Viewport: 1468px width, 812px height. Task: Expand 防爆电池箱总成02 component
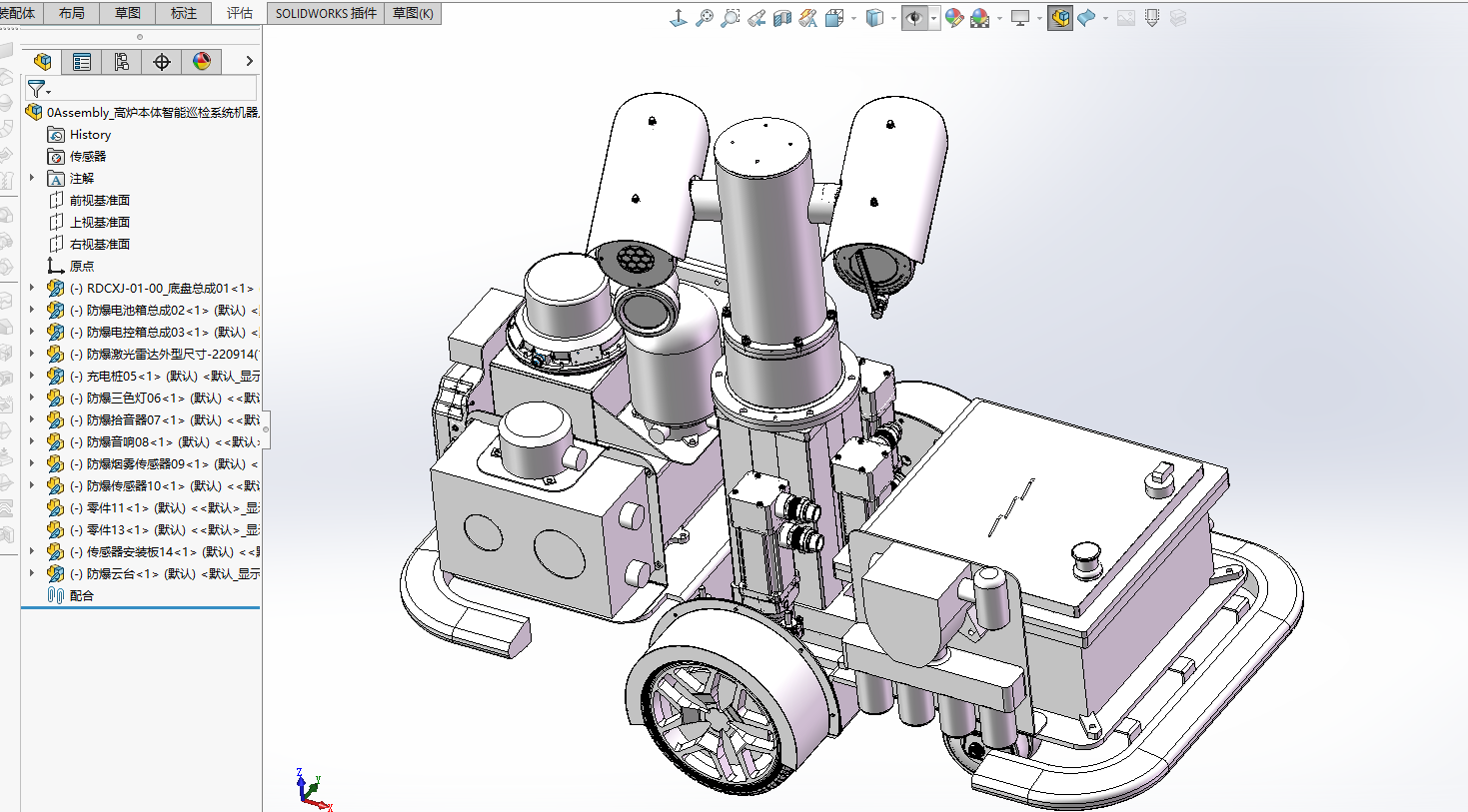point(32,311)
